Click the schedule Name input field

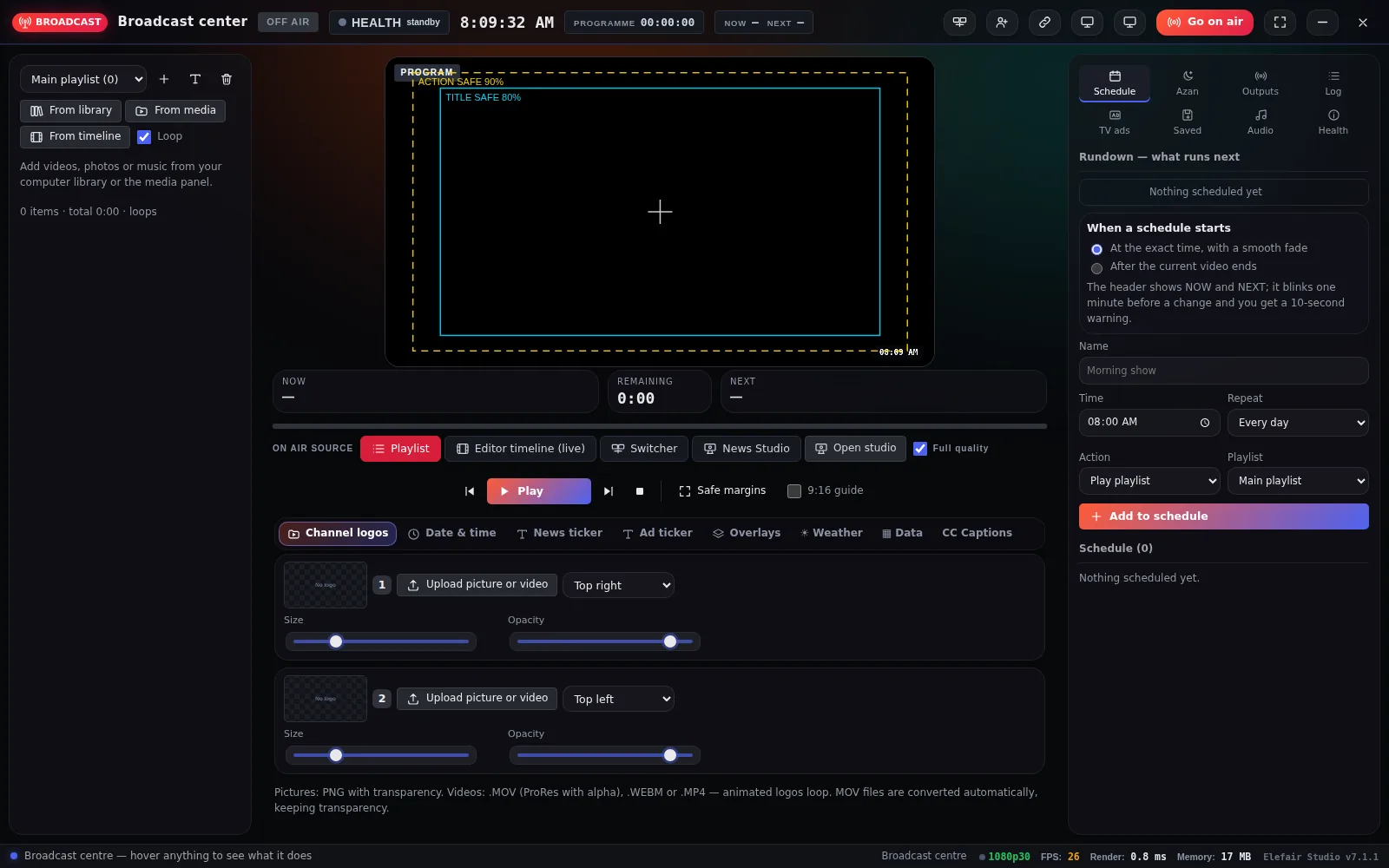click(x=1223, y=371)
